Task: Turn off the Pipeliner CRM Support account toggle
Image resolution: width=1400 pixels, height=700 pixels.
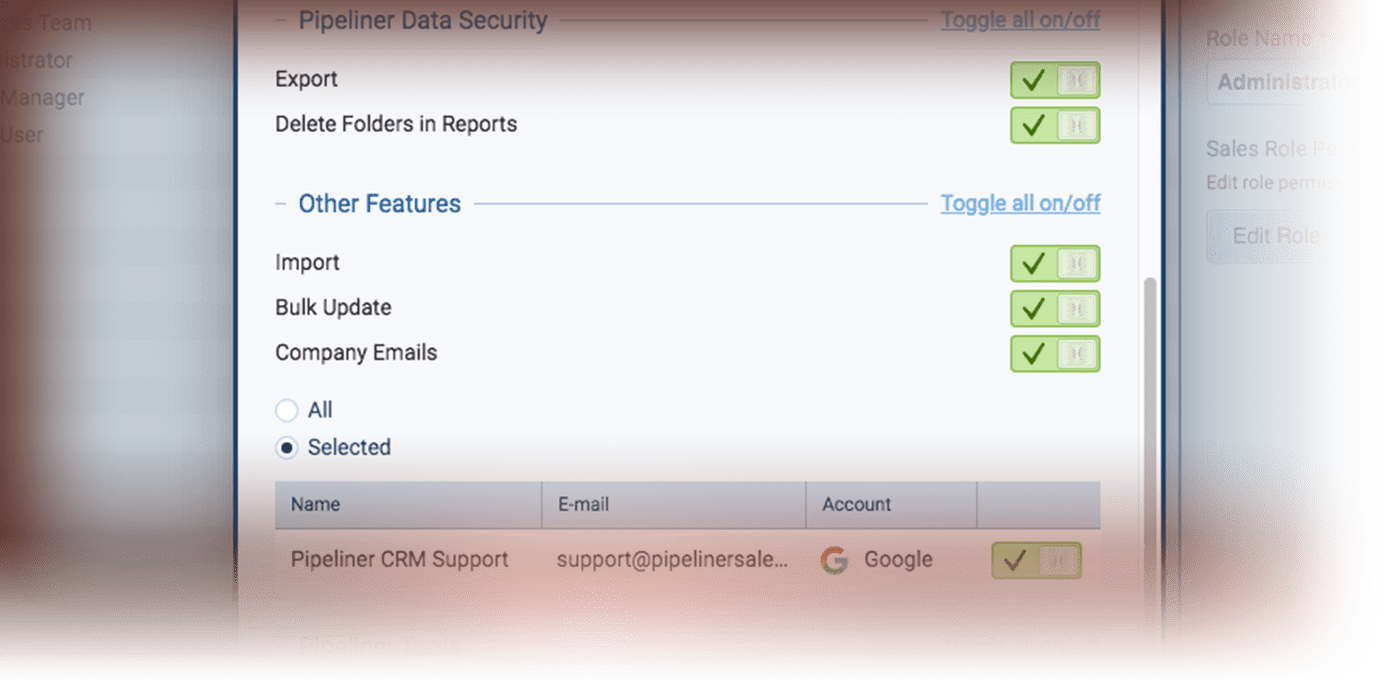Action: tap(1038, 560)
